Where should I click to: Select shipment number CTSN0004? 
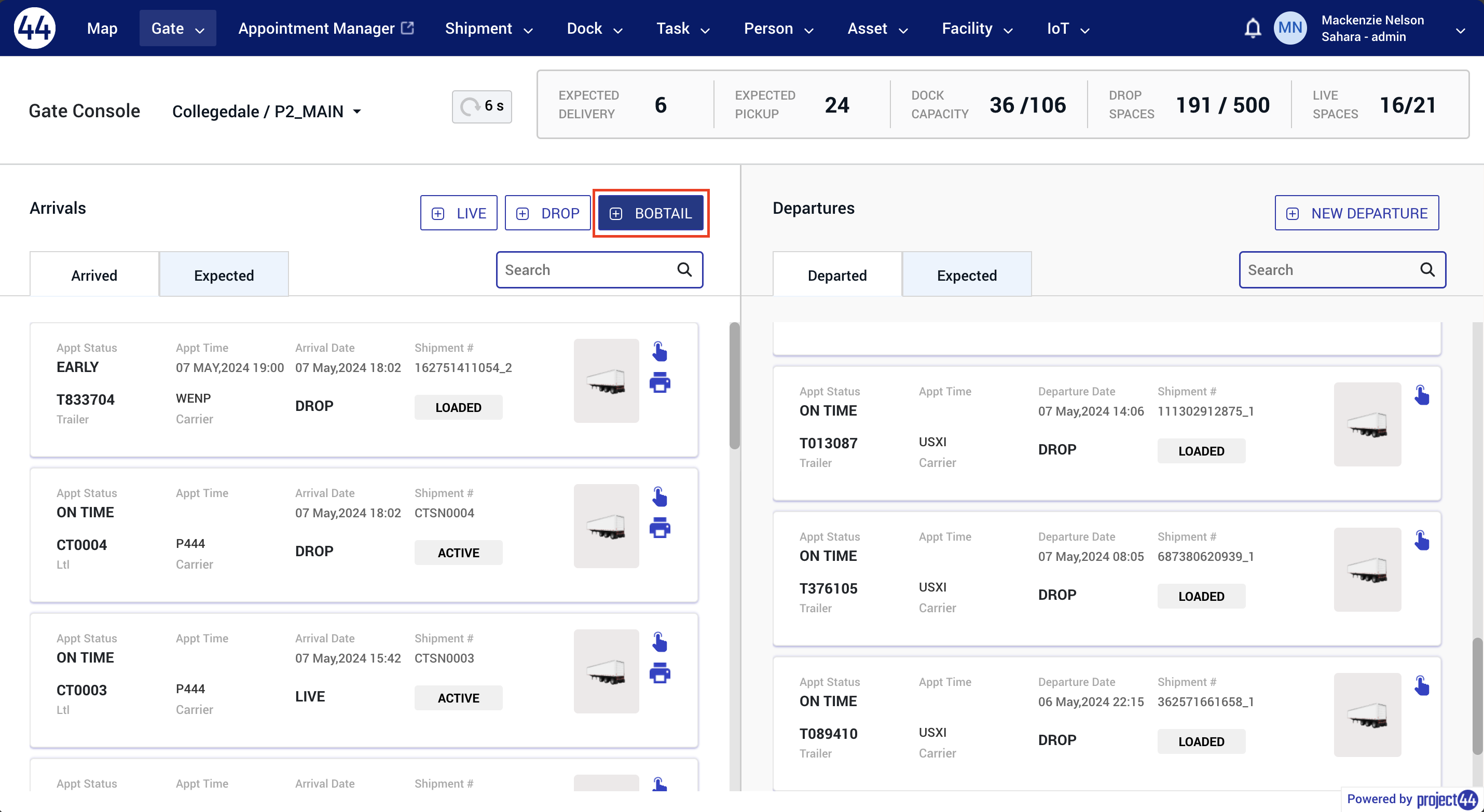click(444, 513)
